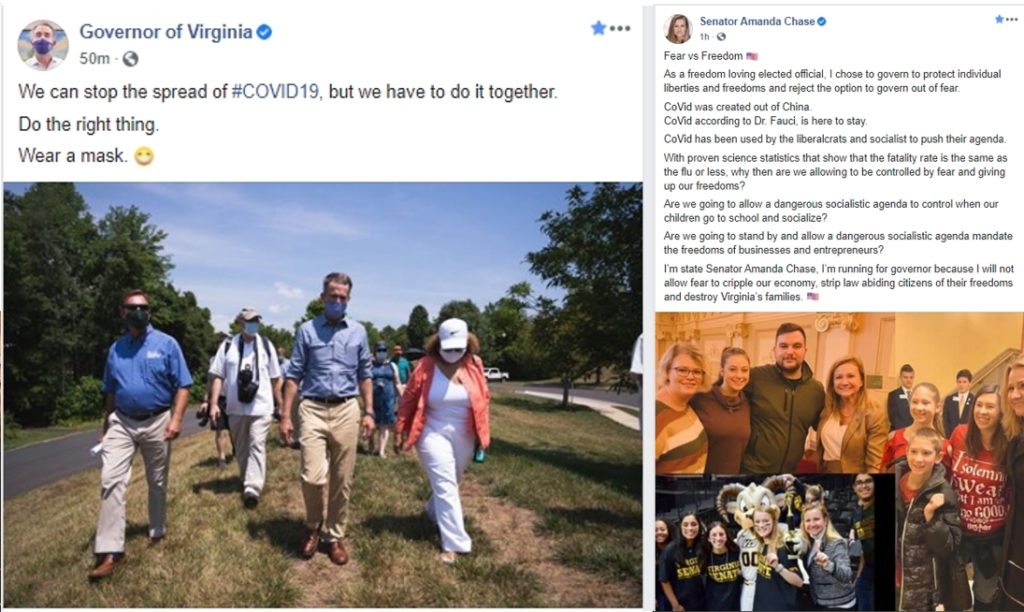Click the globe privacy icon on Chase post
Viewport: 1024px width, 612px height.
point(721,37)
